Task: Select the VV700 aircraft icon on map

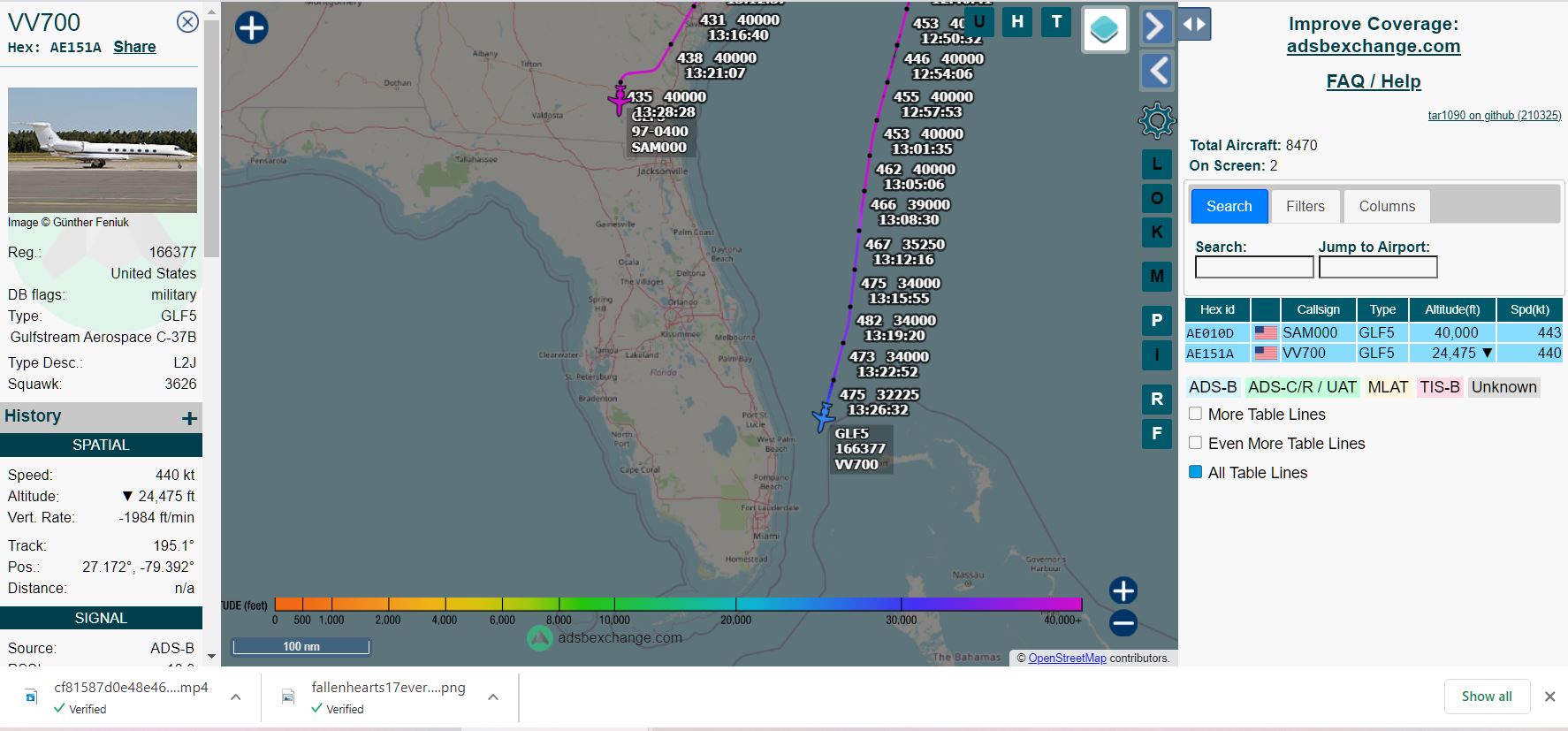Action: [x=824, y=417]
